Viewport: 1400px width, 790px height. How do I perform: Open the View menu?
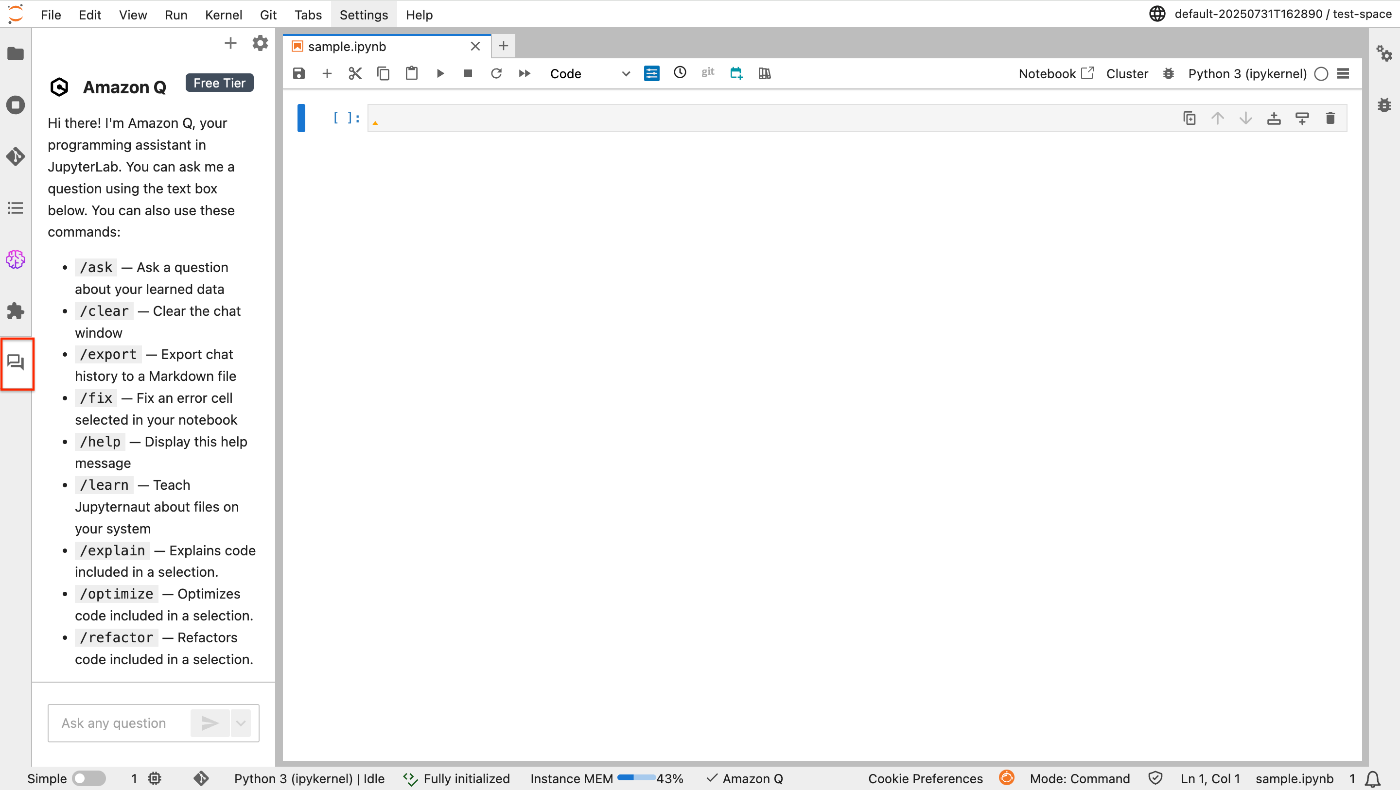tap(133, 15)
